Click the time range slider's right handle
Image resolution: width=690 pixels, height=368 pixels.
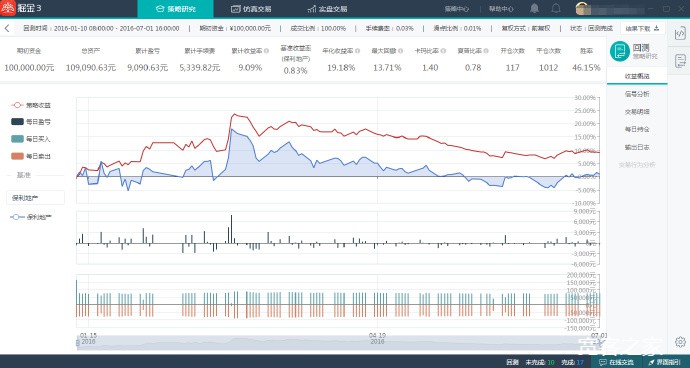(599, 343)
